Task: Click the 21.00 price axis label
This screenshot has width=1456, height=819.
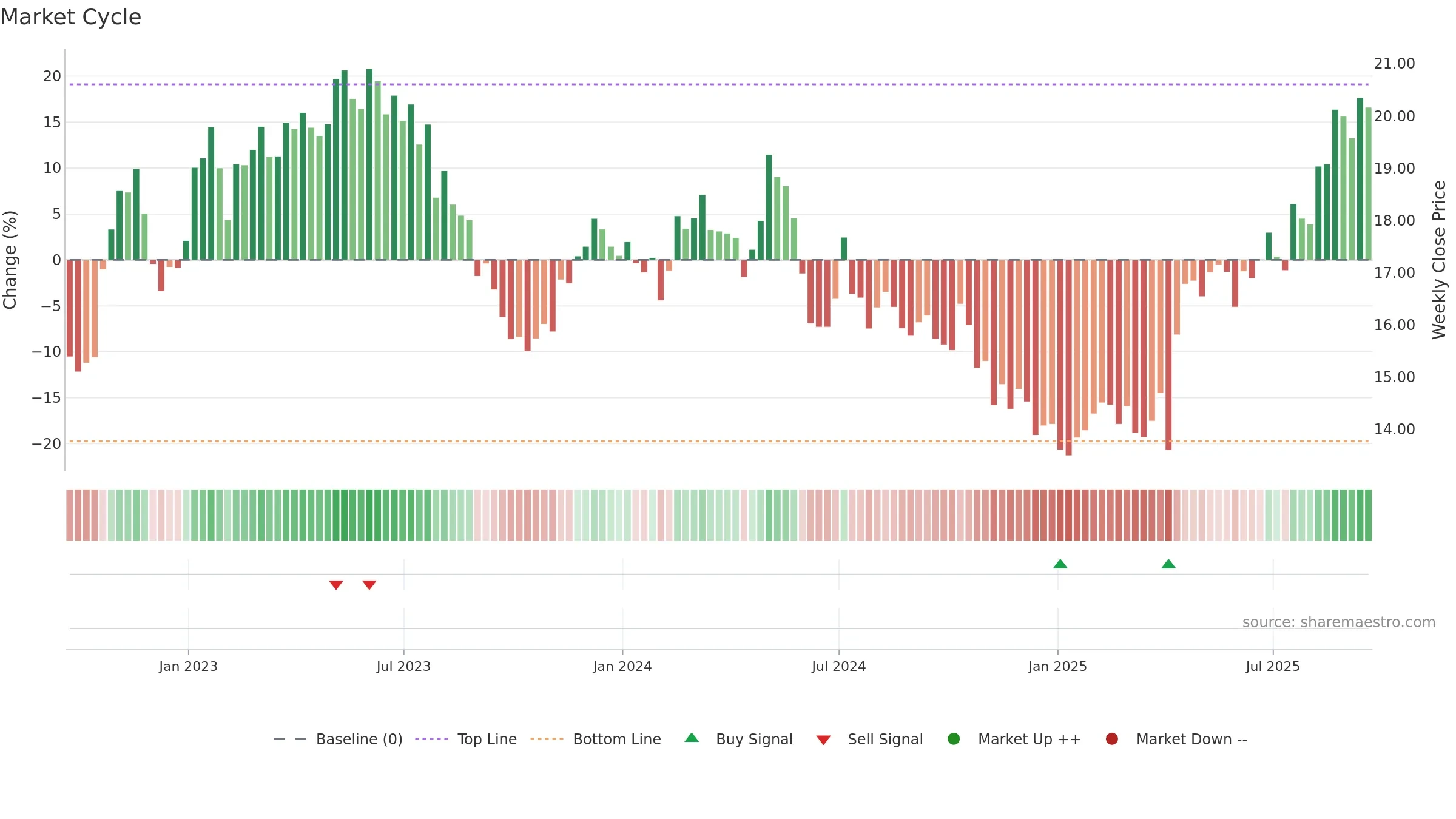Action: point(1394,64)
